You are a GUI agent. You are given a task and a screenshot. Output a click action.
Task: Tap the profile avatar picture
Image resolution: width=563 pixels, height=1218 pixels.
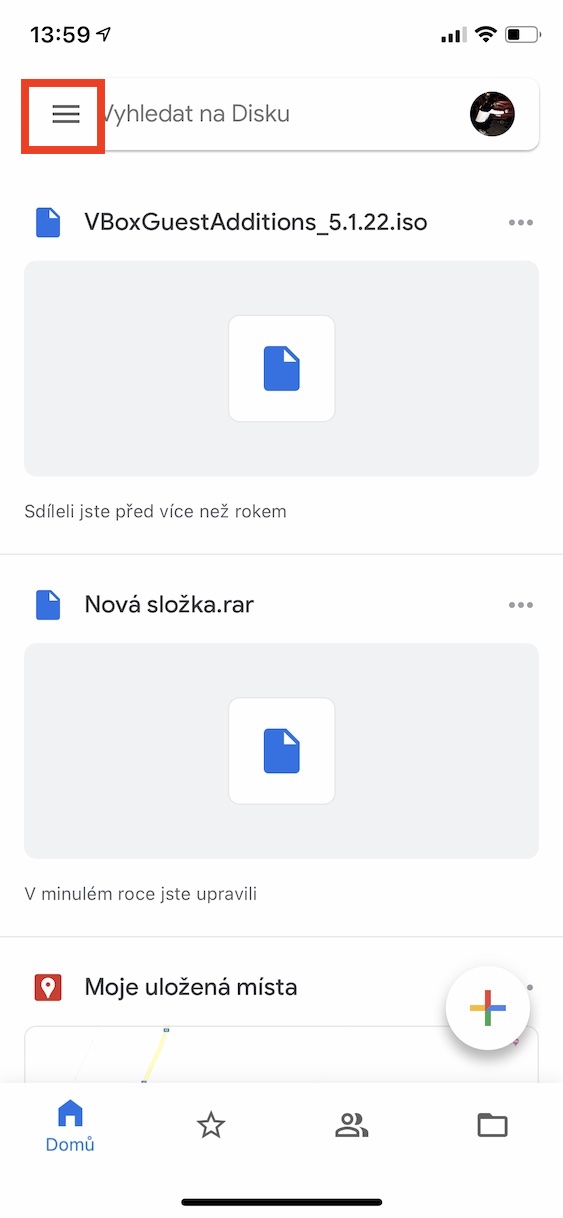492,114
